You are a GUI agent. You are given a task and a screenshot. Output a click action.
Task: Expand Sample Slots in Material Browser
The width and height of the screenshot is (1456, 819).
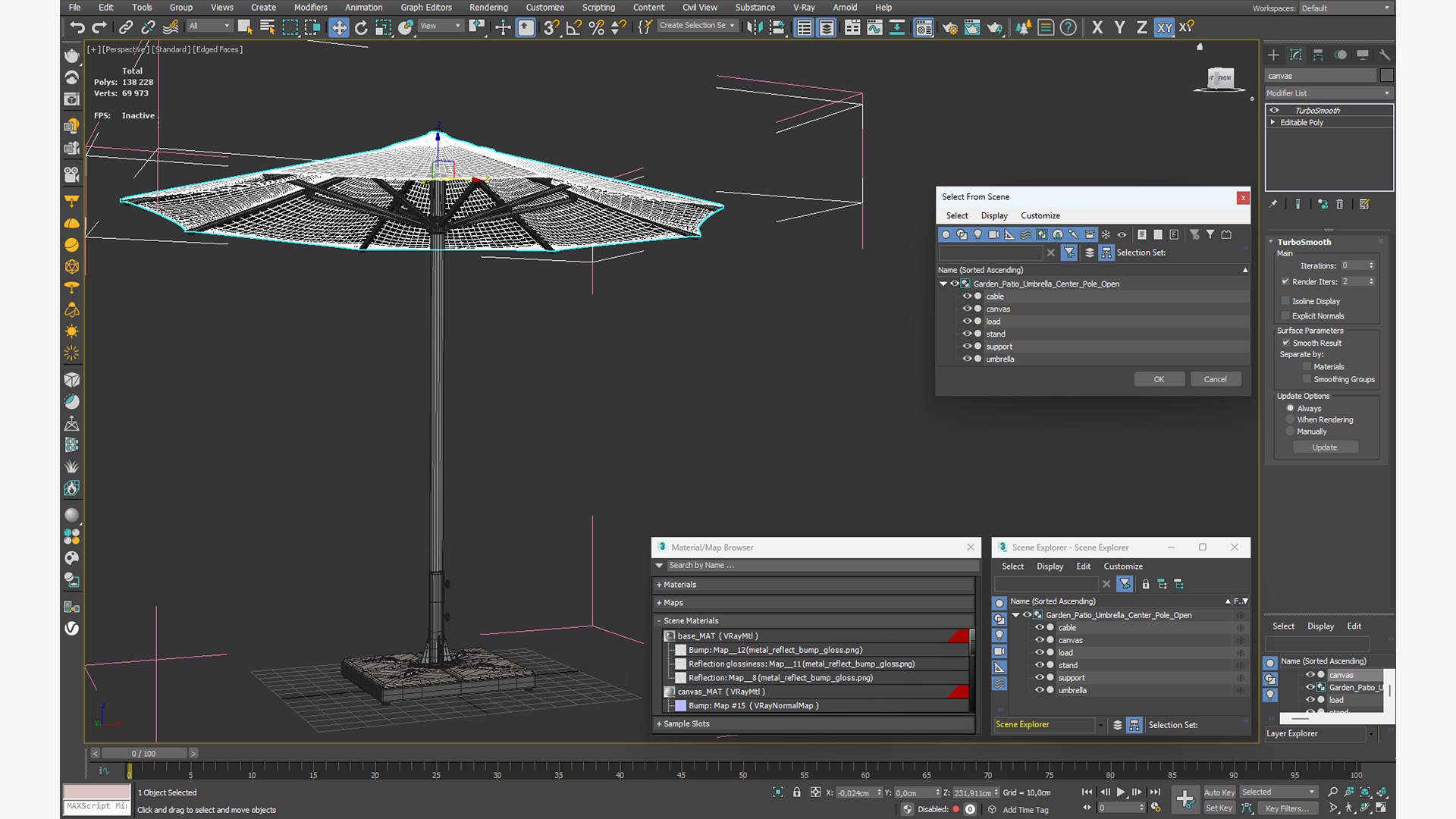click(x=814, y=724)
